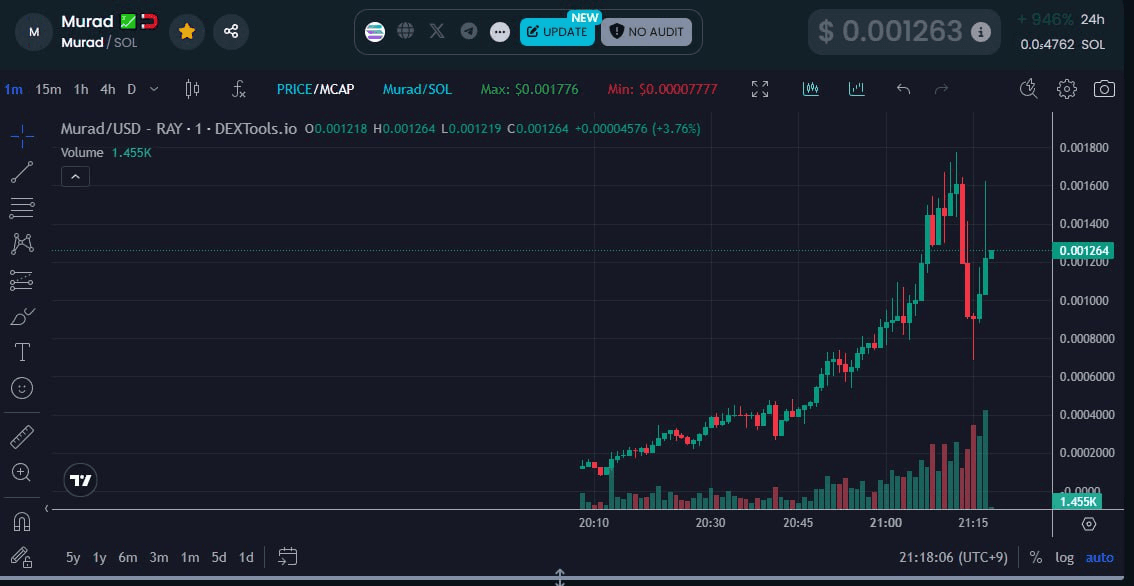This screenshot has height=586, width=1134.
Task: Select the text annotation tool
Action: click(x=22, y=352)
